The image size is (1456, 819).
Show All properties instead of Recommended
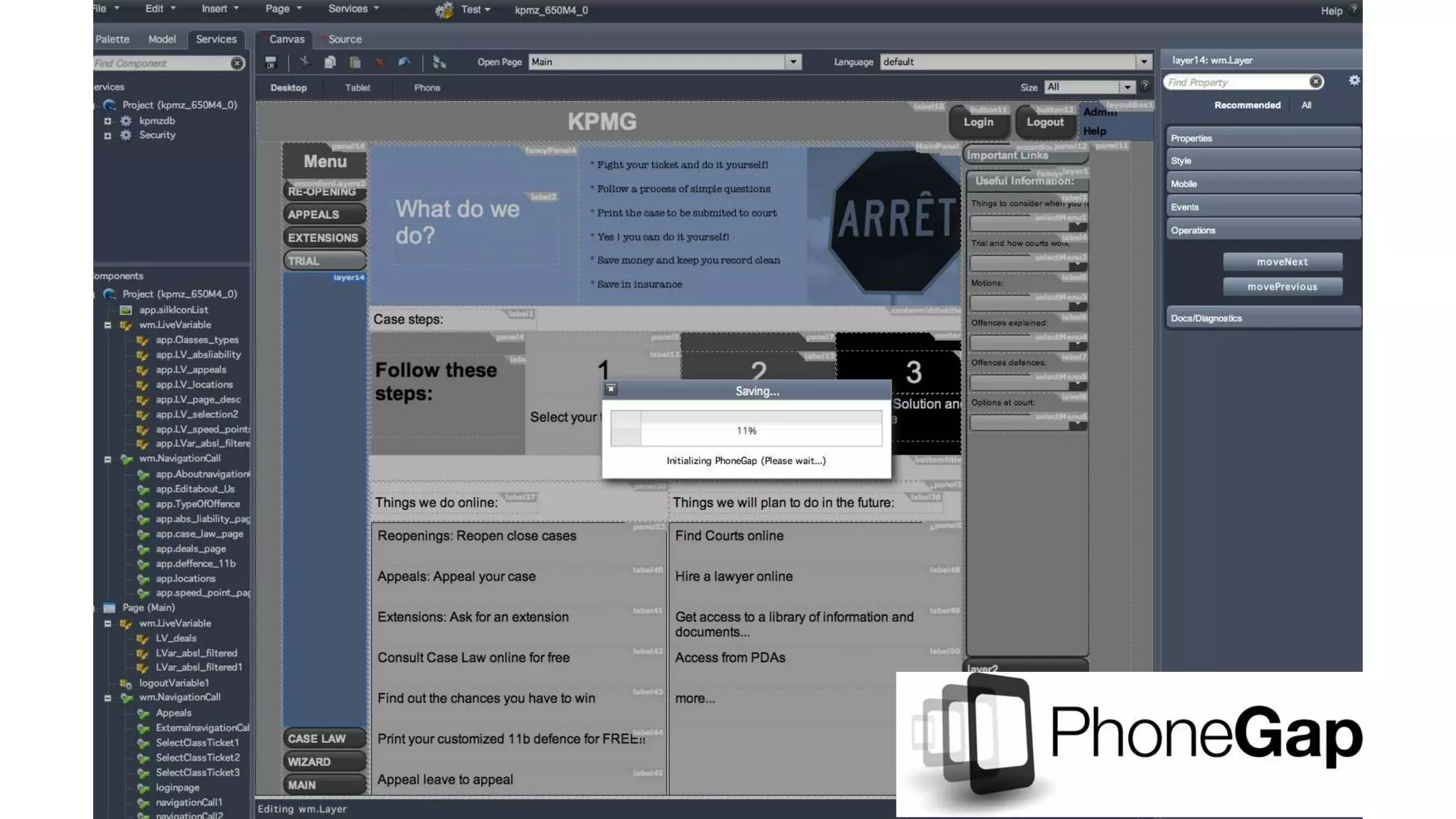pos(1306,105)
